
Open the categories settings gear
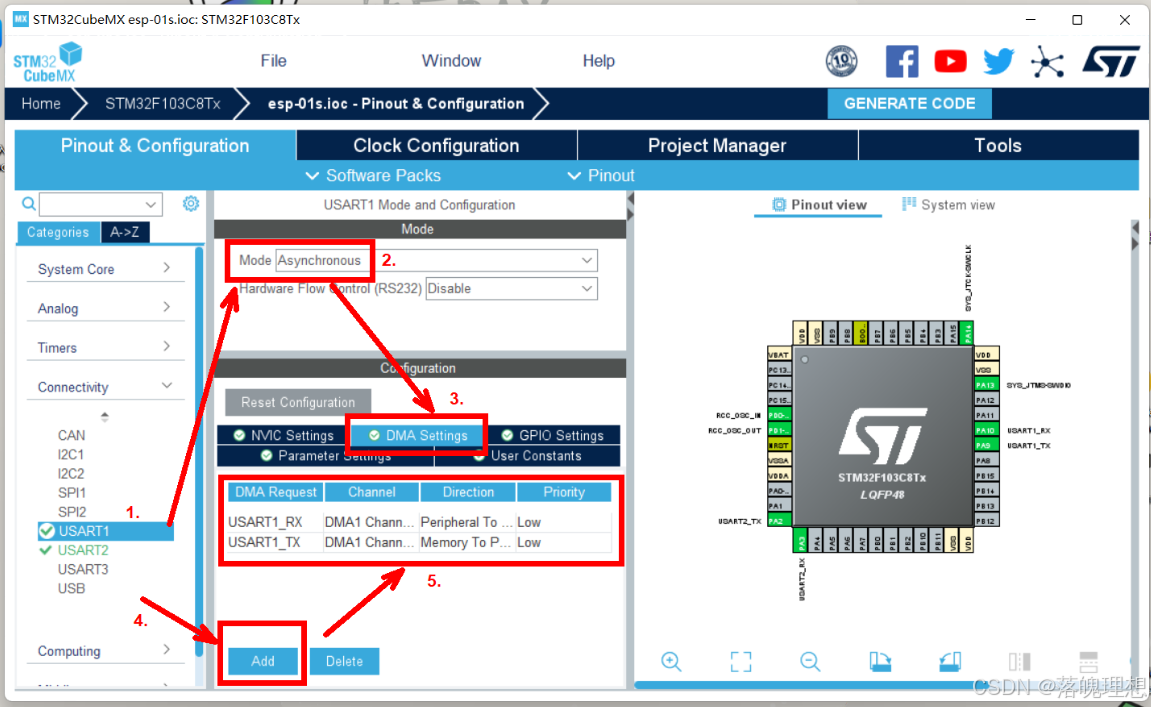[191, 203]
